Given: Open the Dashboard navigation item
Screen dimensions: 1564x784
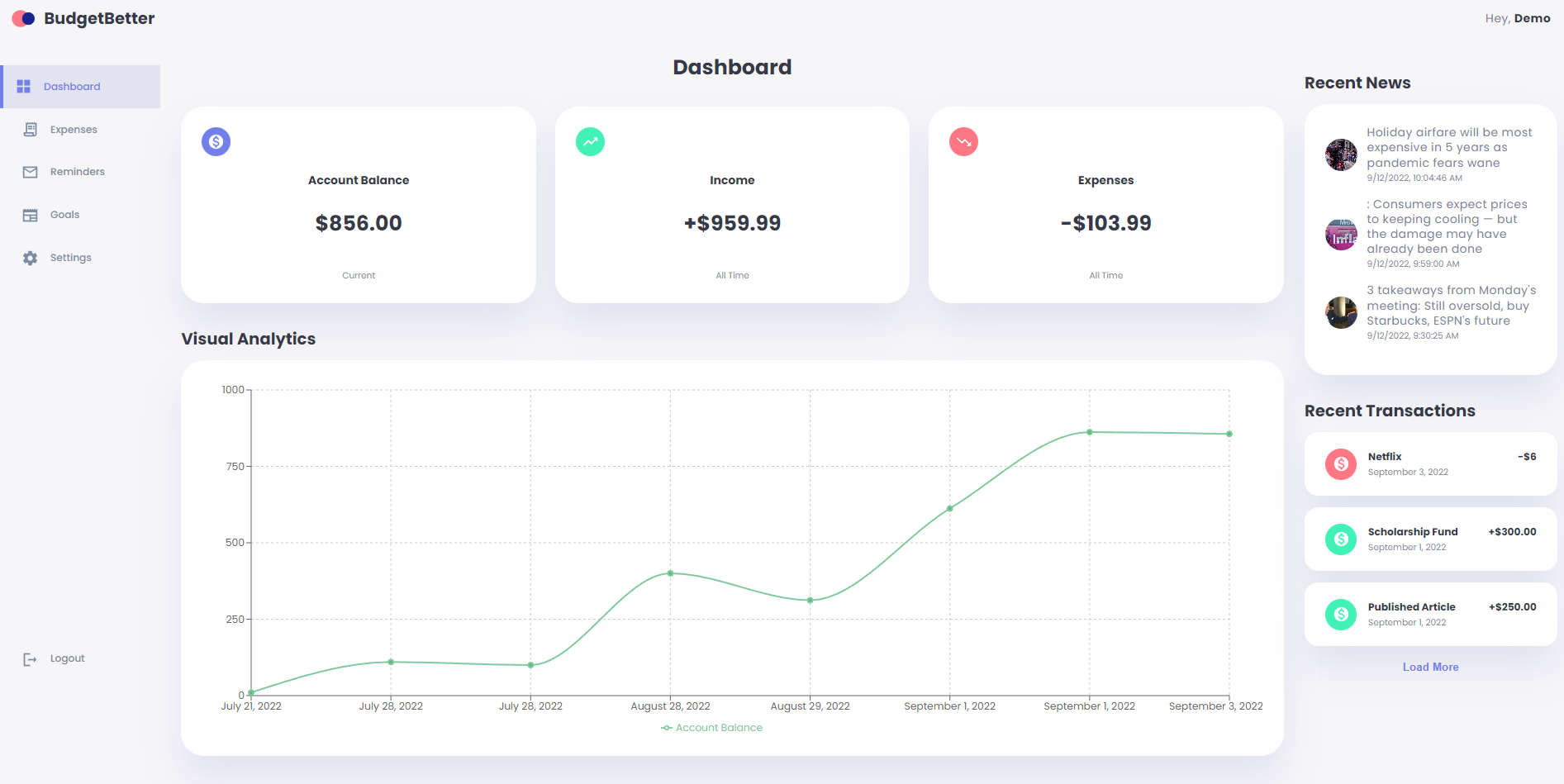Looking at the screenshot, I should coord(72,86).
